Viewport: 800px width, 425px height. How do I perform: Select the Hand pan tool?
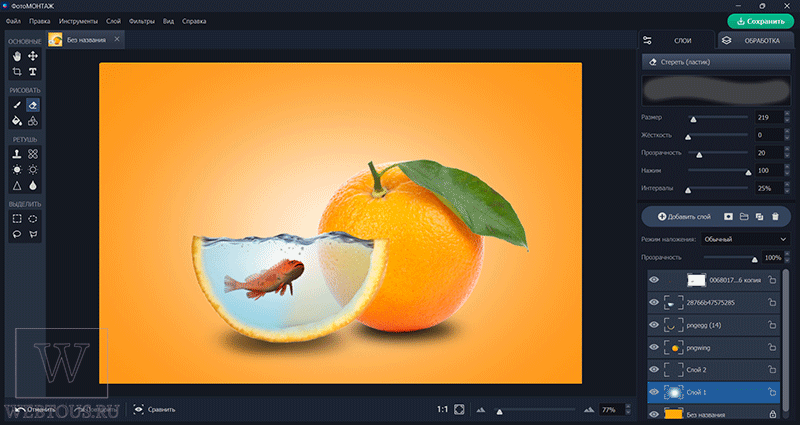tap(17, 56)
